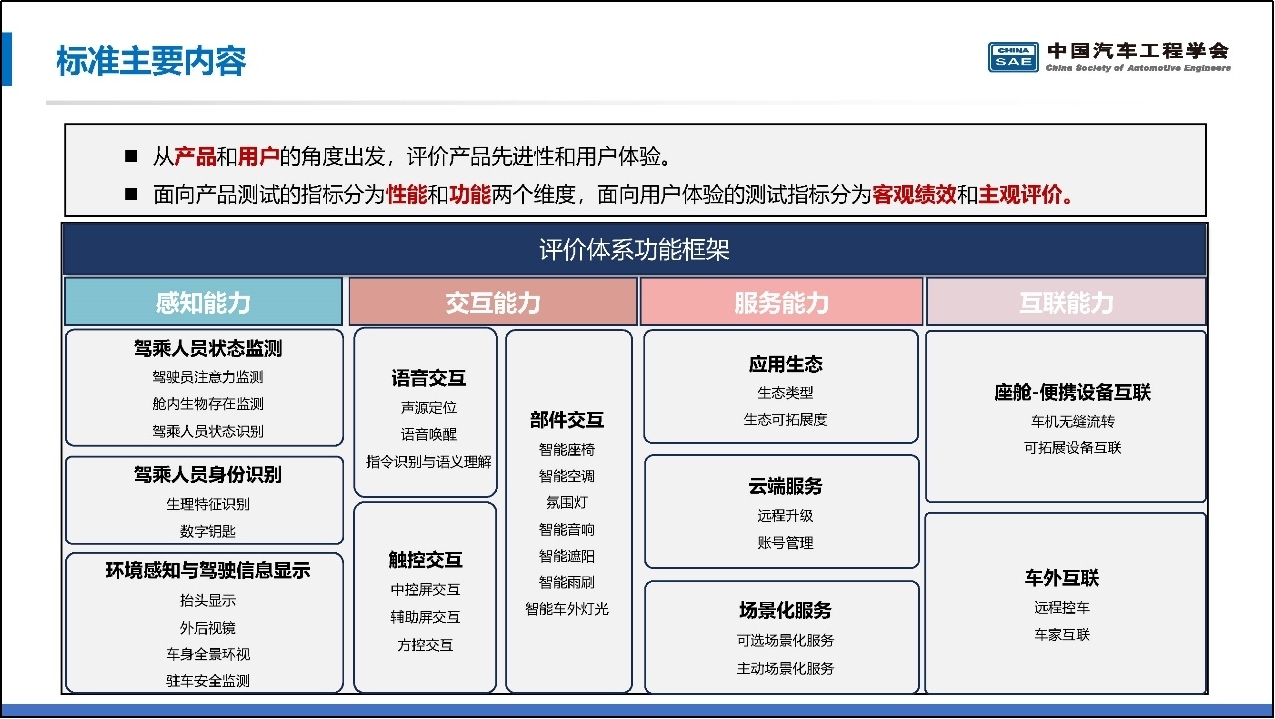Click the 互联能力 column header

(x=1066, y=302)
